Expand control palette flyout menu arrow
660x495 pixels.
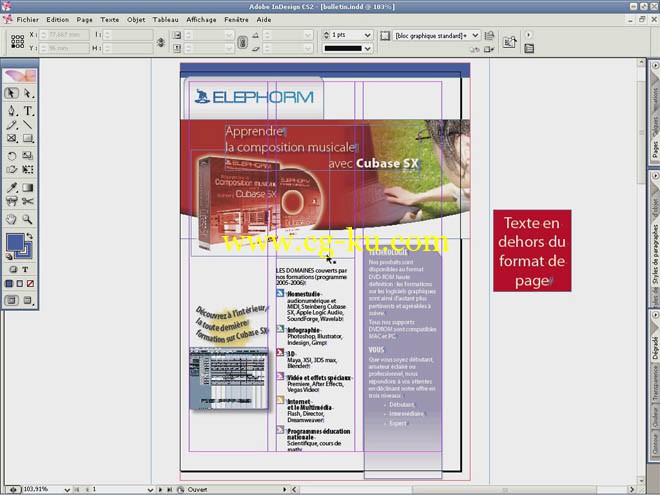pos(529,35)
